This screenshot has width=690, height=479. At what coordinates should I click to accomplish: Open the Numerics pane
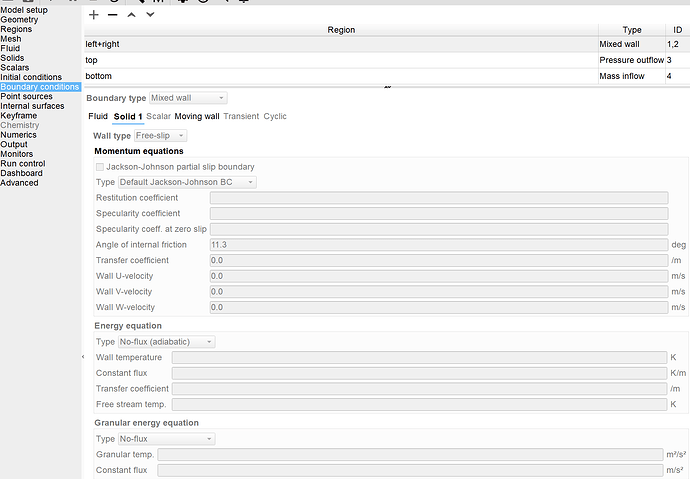[x=18, y=135]
